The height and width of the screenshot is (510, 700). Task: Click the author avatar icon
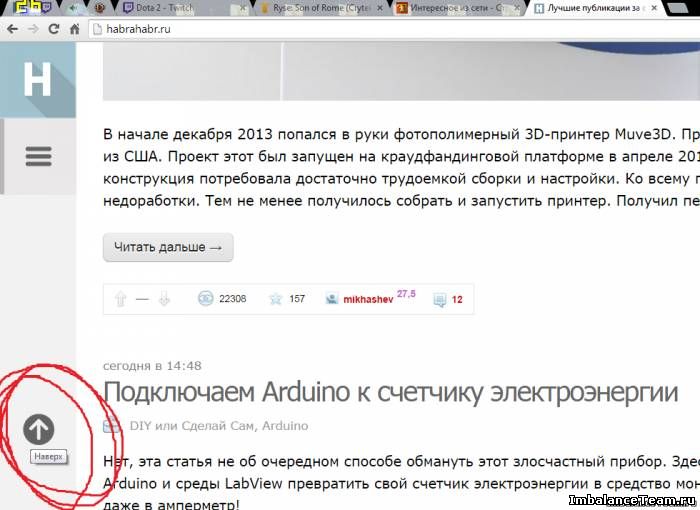[332, 299]
